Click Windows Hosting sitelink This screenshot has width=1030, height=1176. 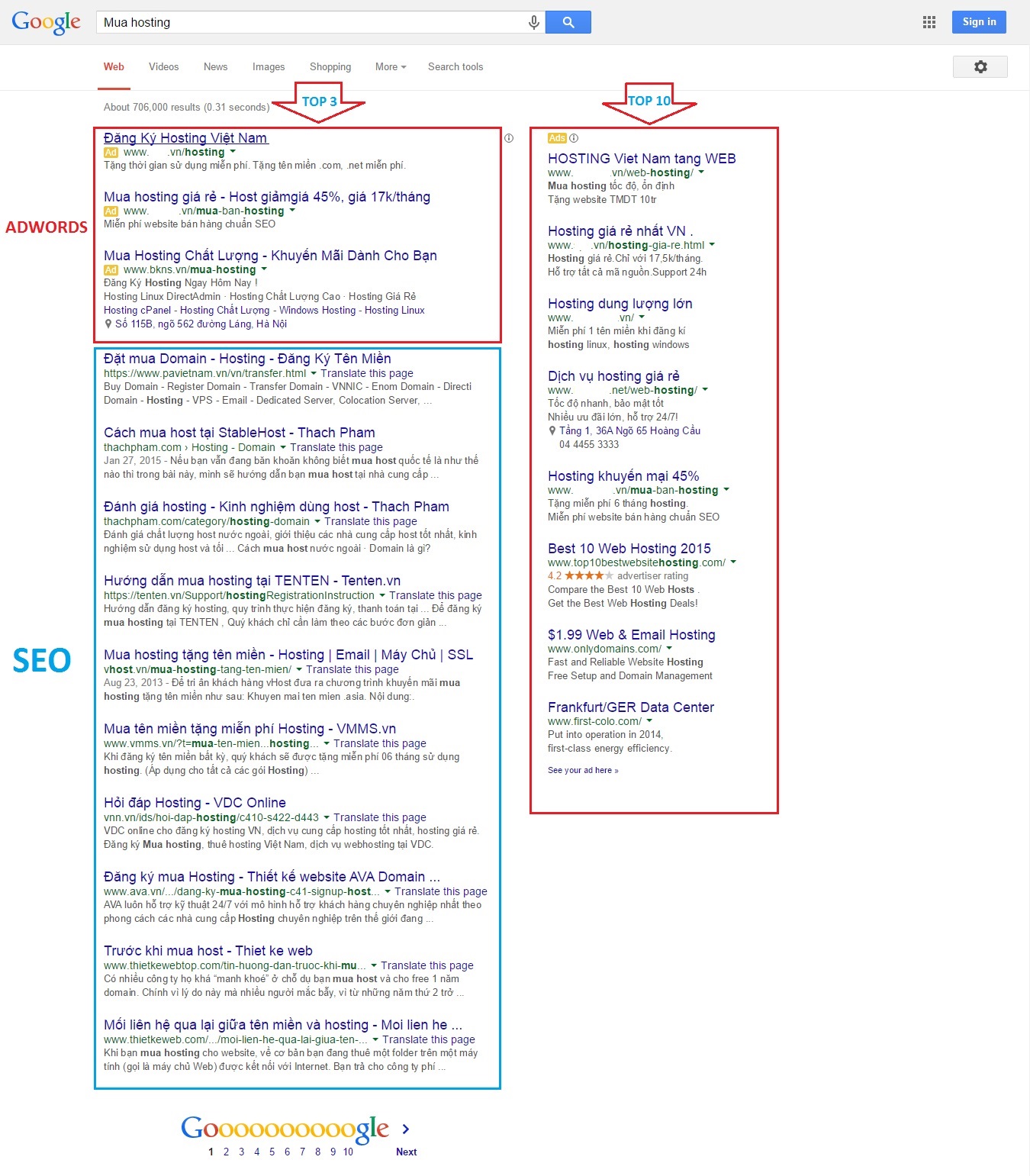[x=317, y=311]
